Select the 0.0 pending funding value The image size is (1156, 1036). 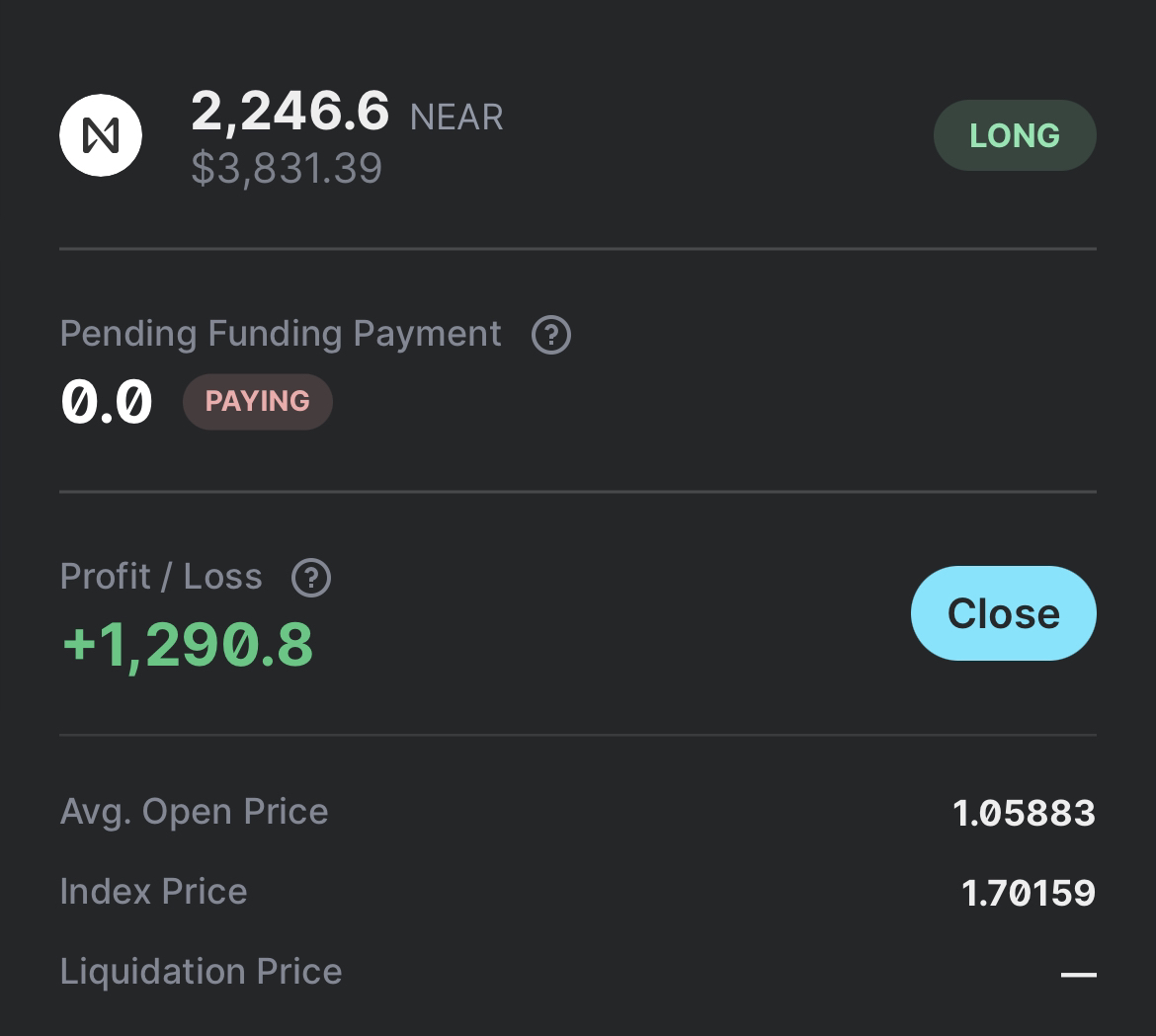pyautogui.click(x=107, y=402)
